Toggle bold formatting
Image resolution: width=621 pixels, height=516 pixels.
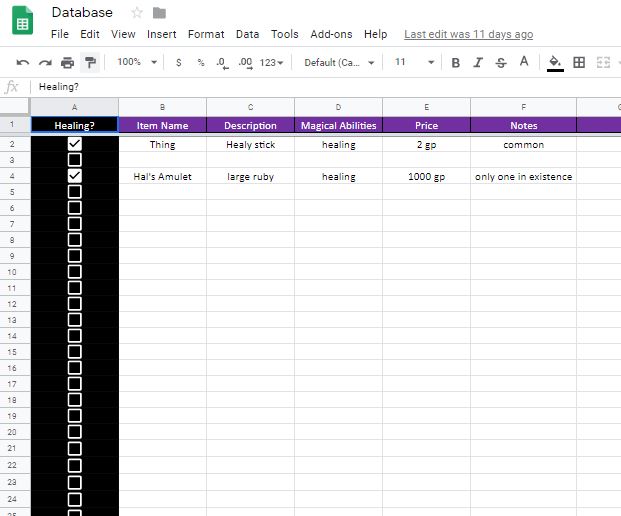click(456, 62)
